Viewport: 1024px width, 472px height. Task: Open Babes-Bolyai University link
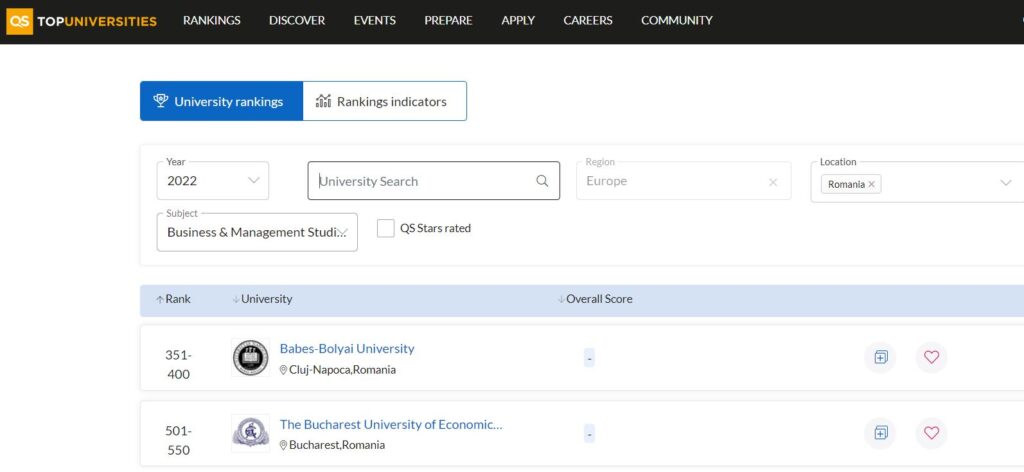pyautogui.click(x=347, y=349)
